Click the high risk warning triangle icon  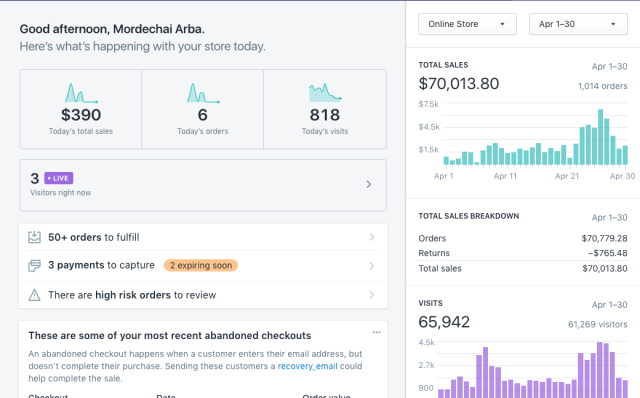point(34,295)
